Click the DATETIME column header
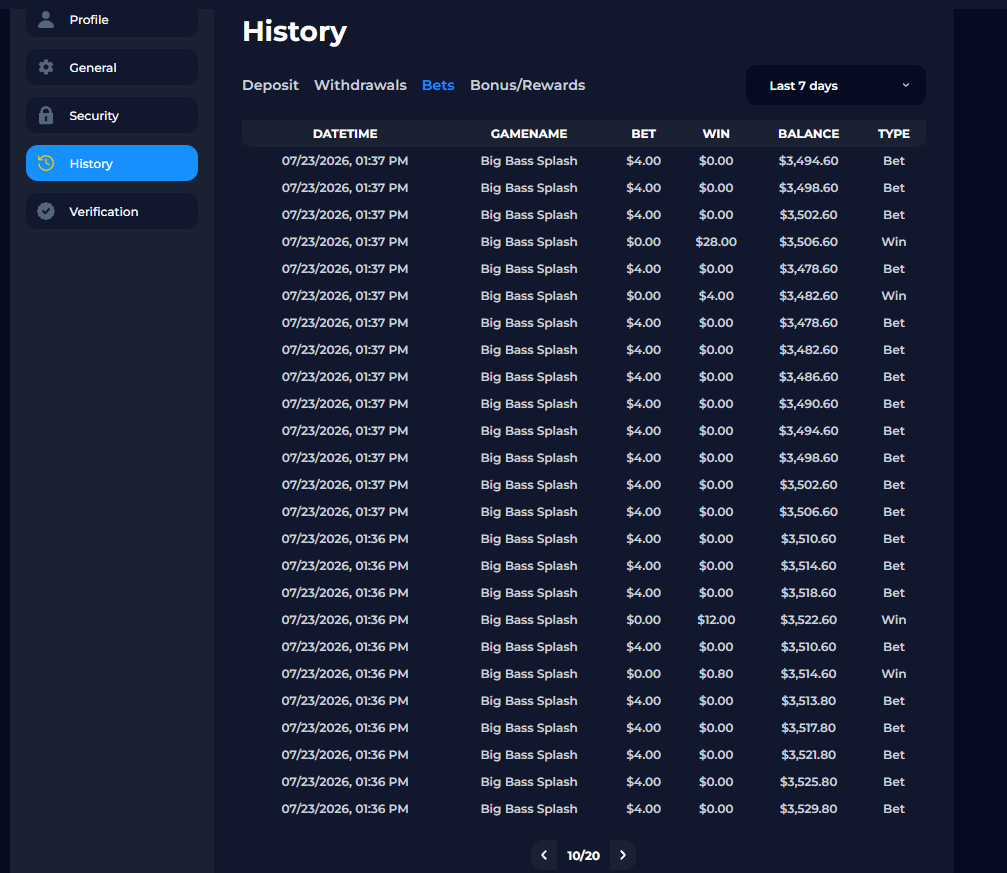Image resolution: width=1007 pixels, height=873 pixels. [345, 134]
